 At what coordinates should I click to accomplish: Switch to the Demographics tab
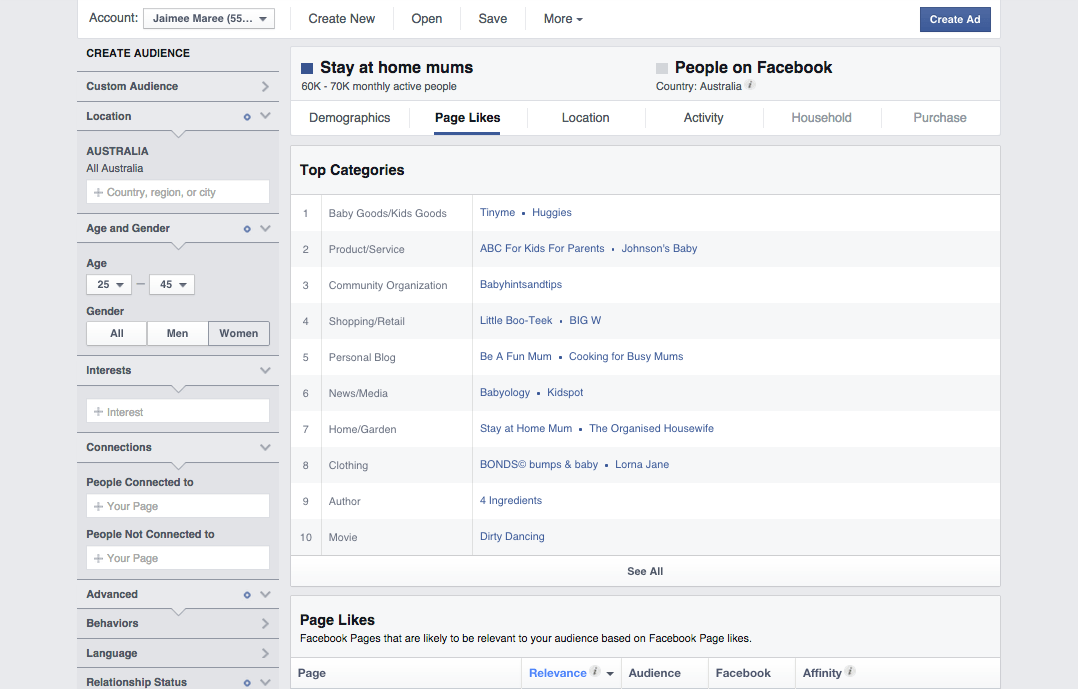(349, 118)
